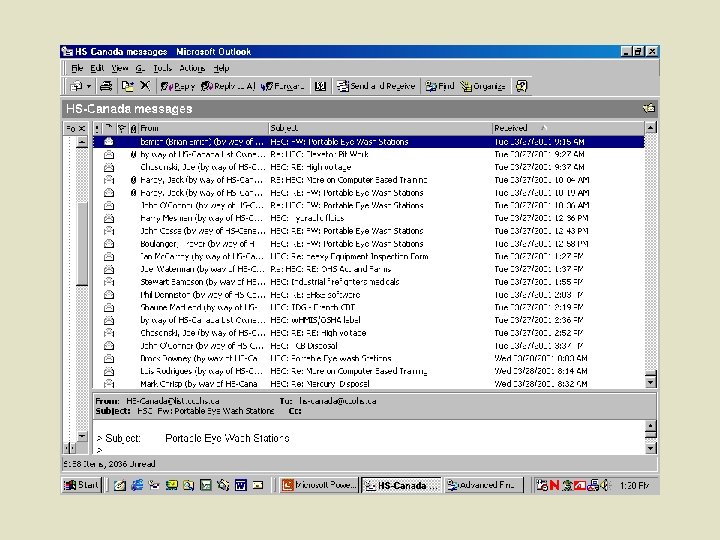Sort by the Attachment paperclip column header
720x540 pixels.
pyautogui.click(x=133, y=128)
